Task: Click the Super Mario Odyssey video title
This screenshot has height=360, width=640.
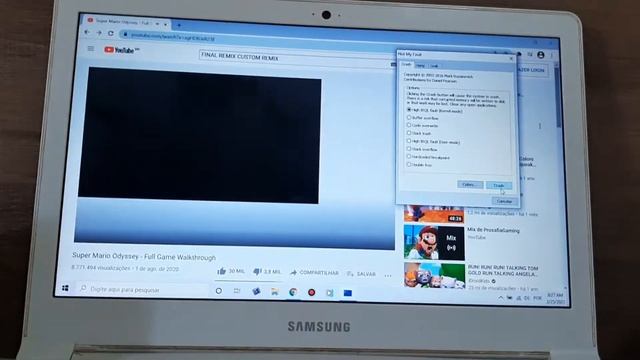Action: click(144, 257)
